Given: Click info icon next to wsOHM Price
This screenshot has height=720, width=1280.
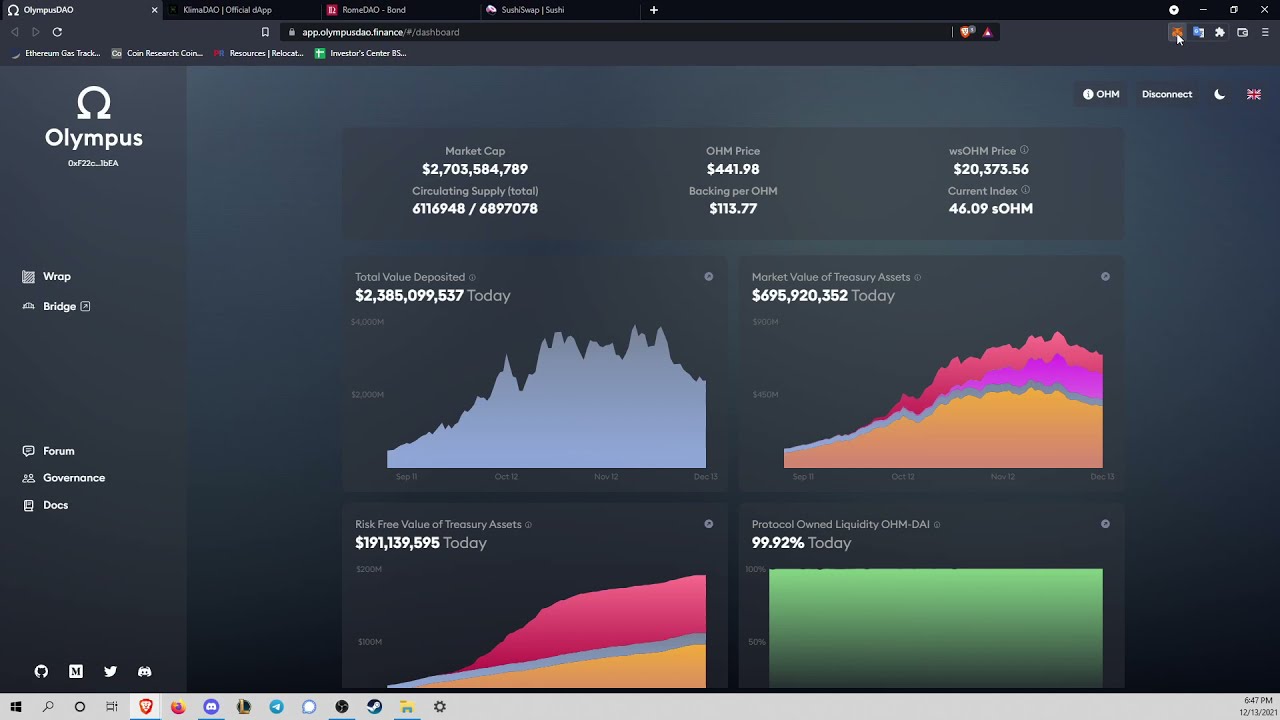Looking at the screenshot, I should (x=1024, y=151).
